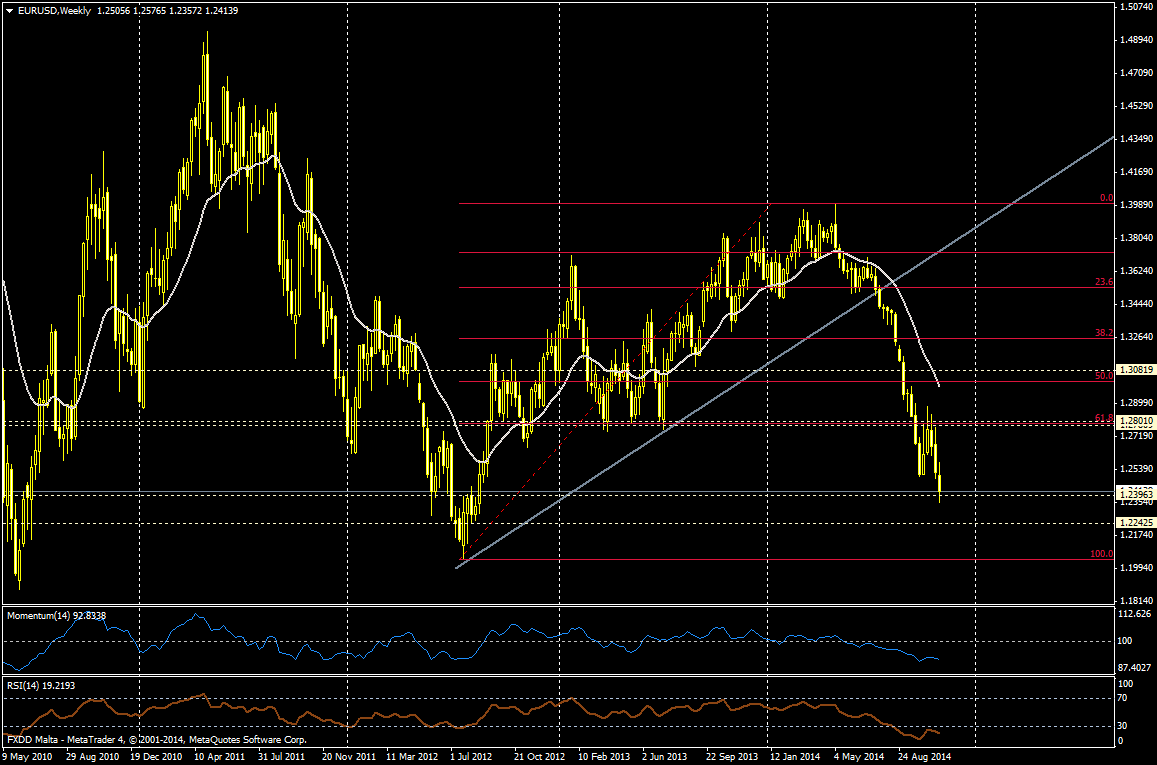Select the Fibonacci 61.8 retracement label
This screenshot has width=1157, height=765.
pos(1104,418)
